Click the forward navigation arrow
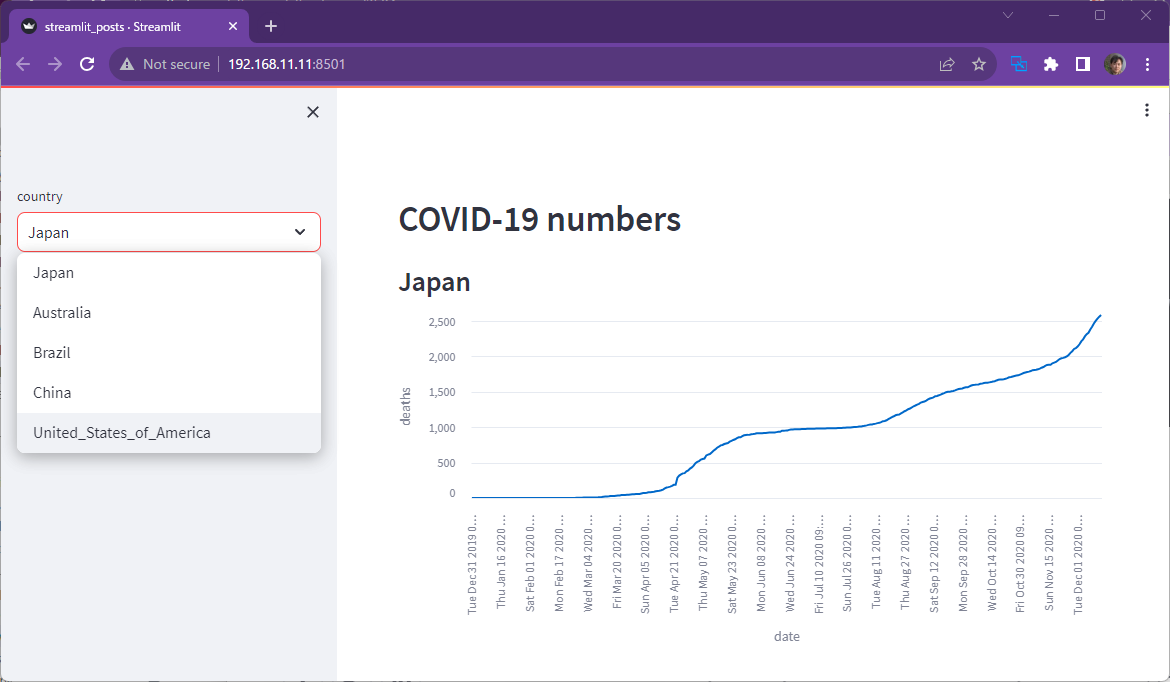1170x682 pixels. tap(54, 63)
